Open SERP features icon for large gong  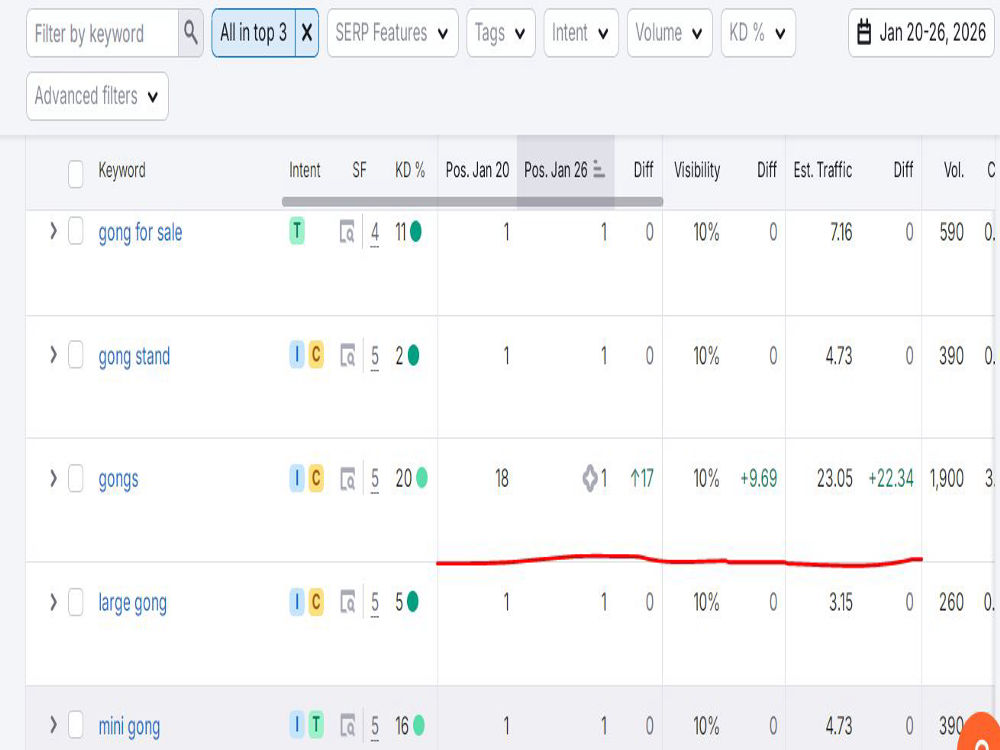pos(346,602)
